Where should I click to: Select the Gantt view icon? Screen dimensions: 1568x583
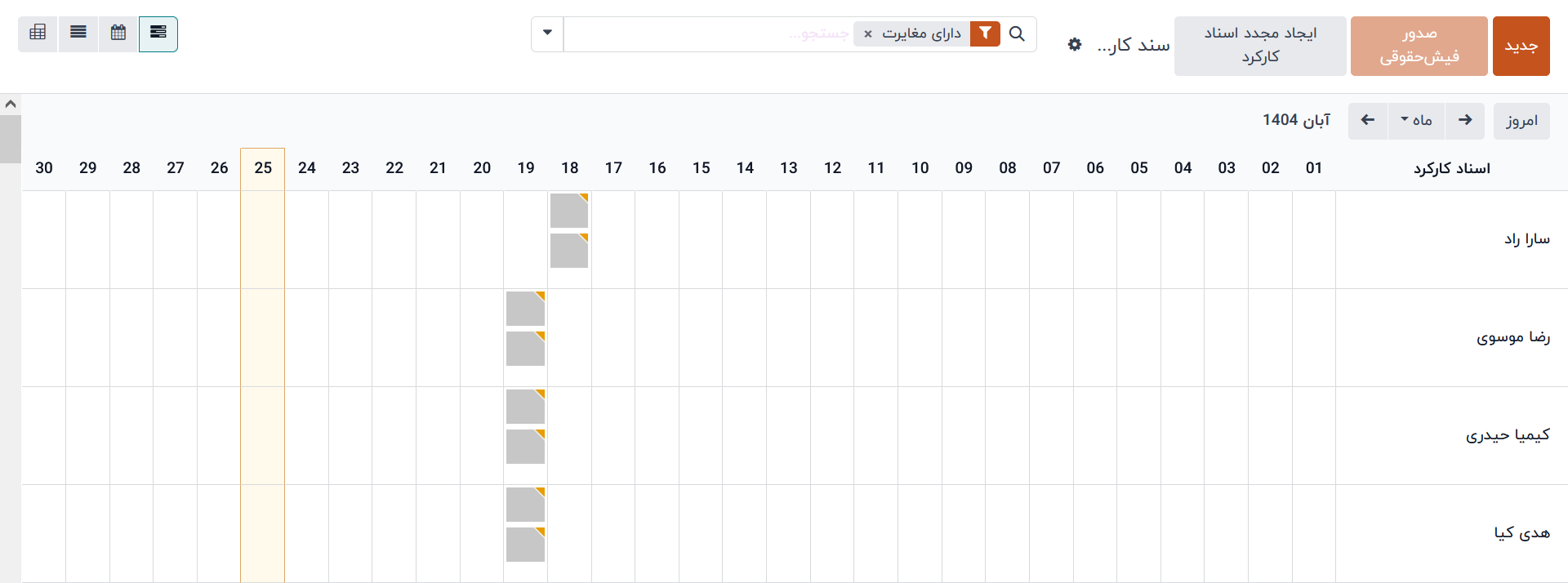tap(158, 33)
